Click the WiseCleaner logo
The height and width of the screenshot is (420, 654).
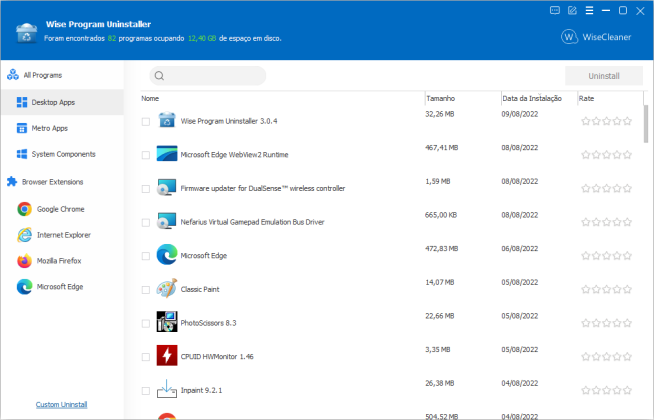596,37
